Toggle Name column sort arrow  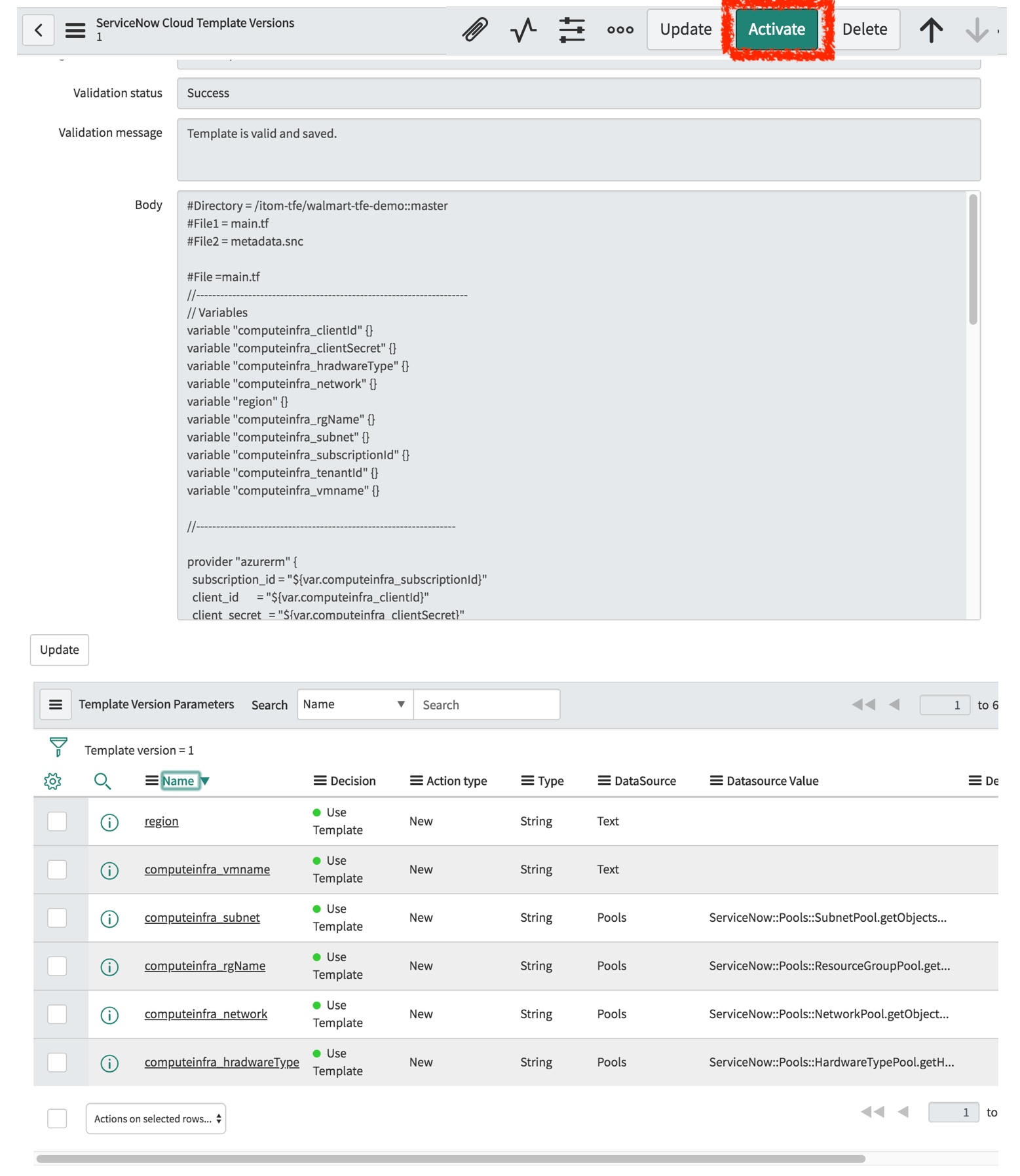(x=205, y=781)
